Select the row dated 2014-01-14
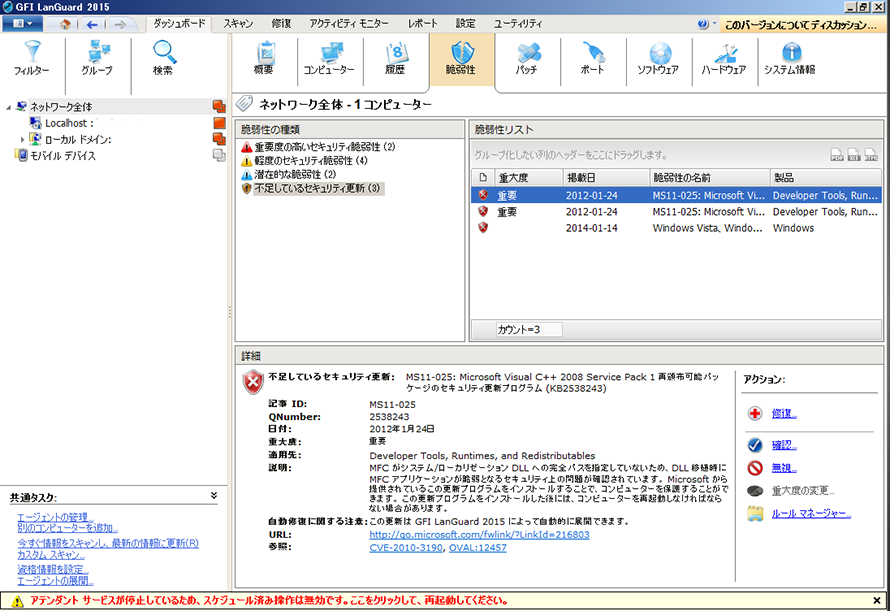 [677, 228]
